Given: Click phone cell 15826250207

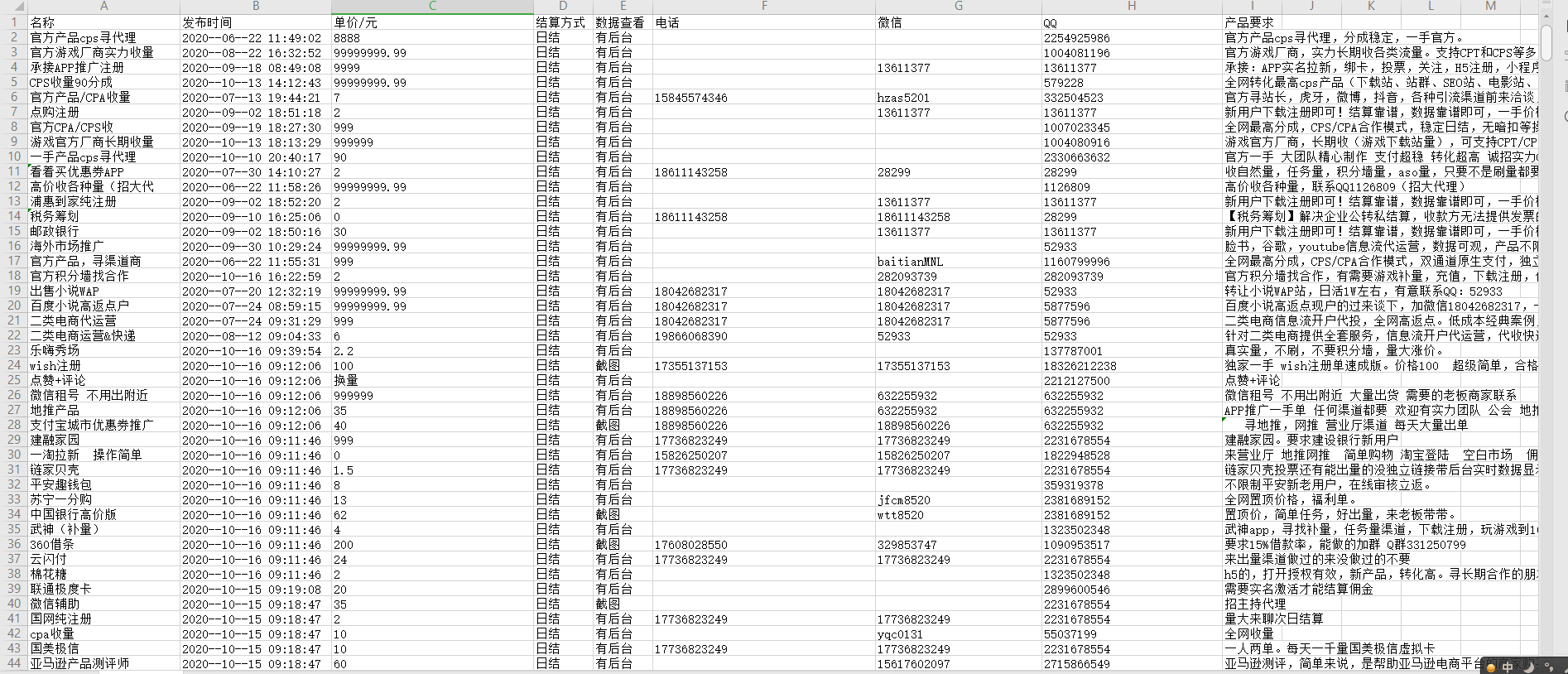Looking at the screenshot, I should click(764, 455).
